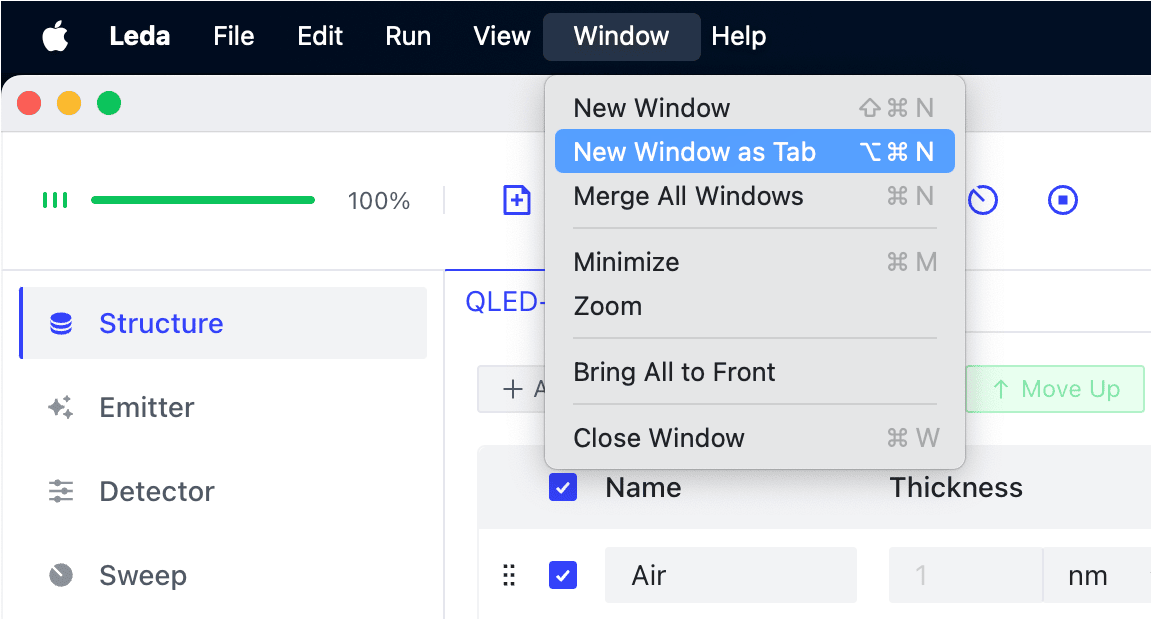Open the Run menu
The image size is (1152, 620).
(408, 36)
